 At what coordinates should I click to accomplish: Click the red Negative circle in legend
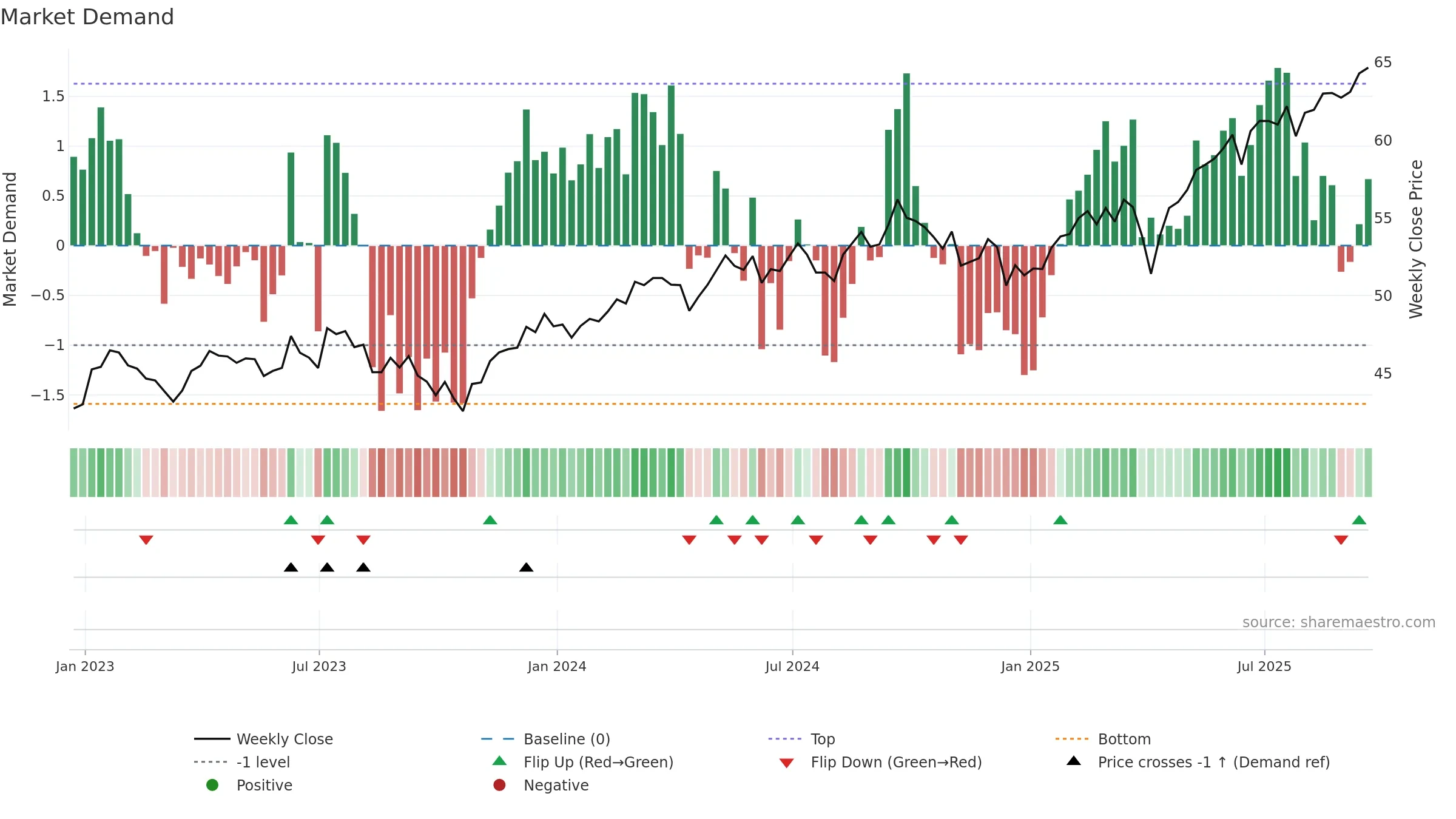pos(499,785)
